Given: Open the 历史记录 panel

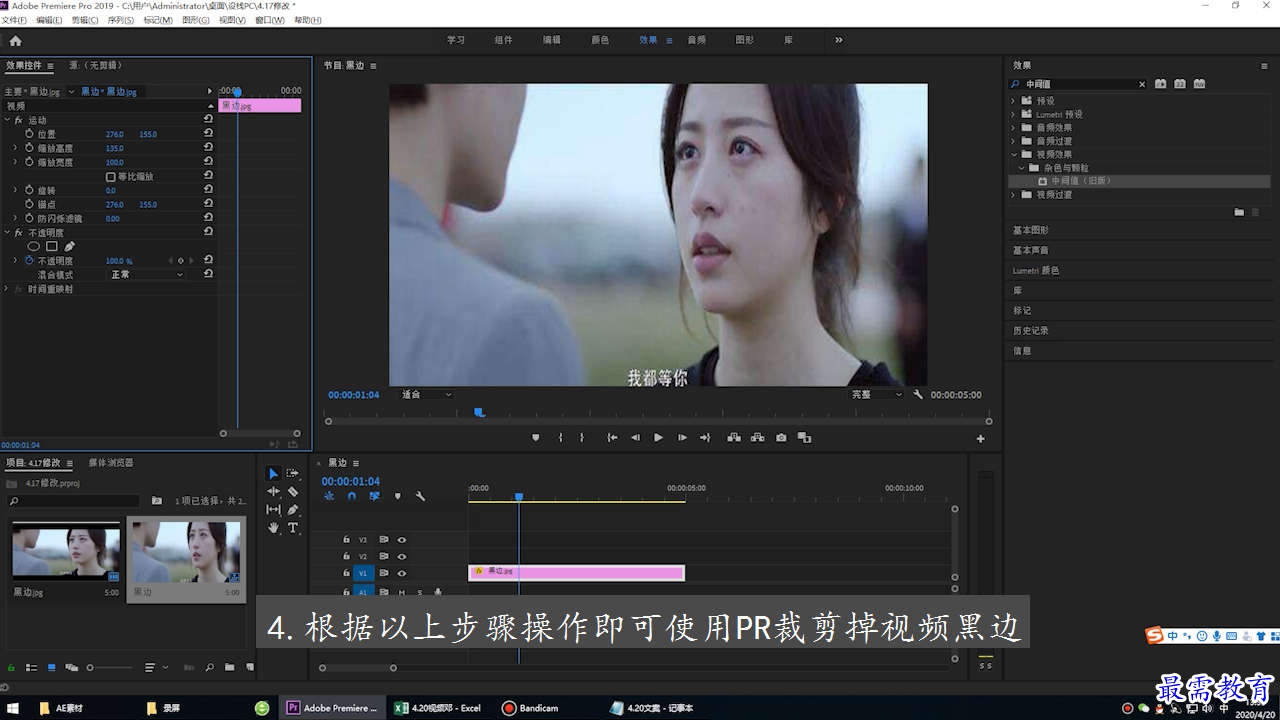Looking at the screenshot, I should [1031, 330].
